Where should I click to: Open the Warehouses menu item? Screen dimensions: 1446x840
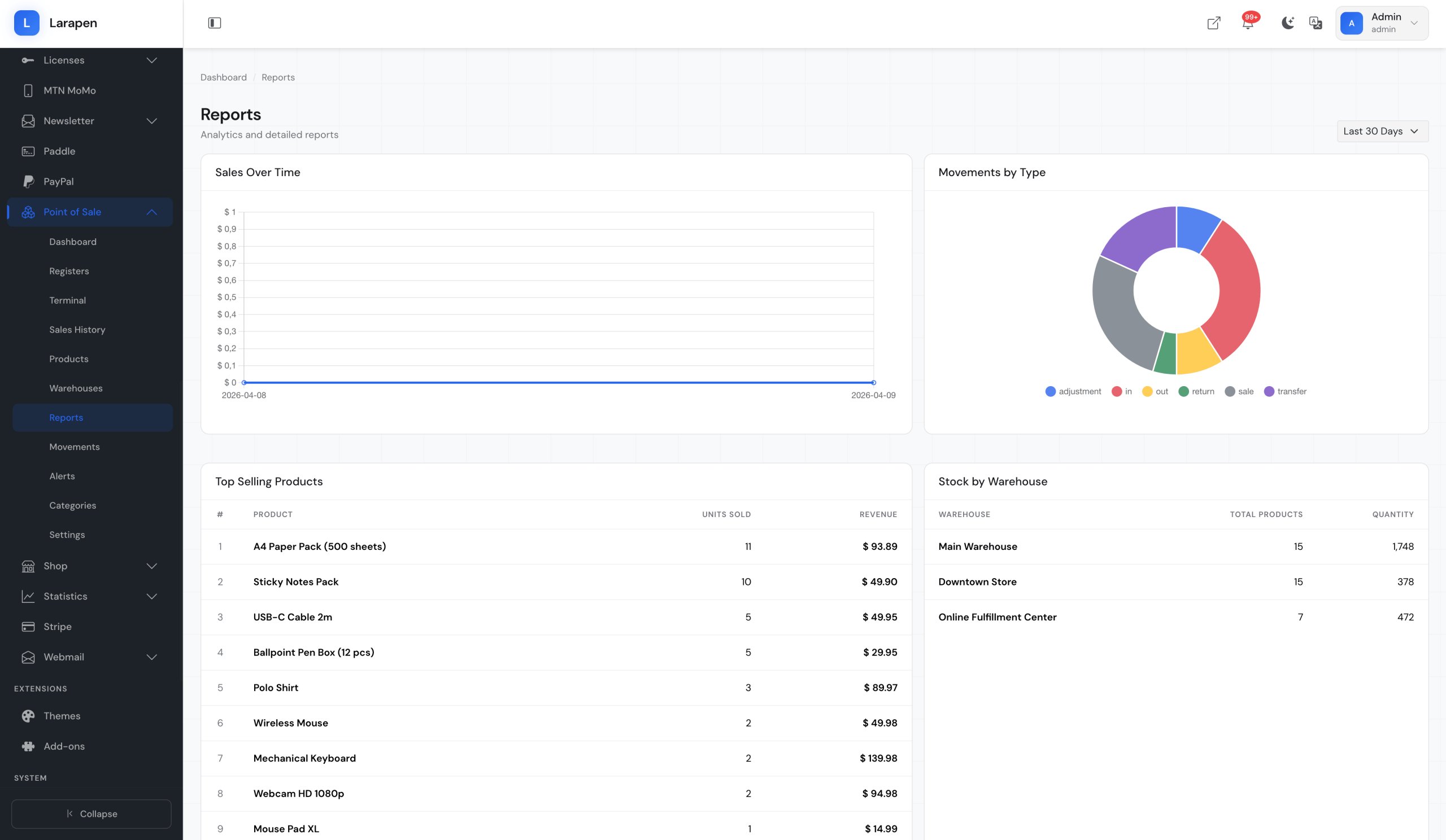coord(76,388)
